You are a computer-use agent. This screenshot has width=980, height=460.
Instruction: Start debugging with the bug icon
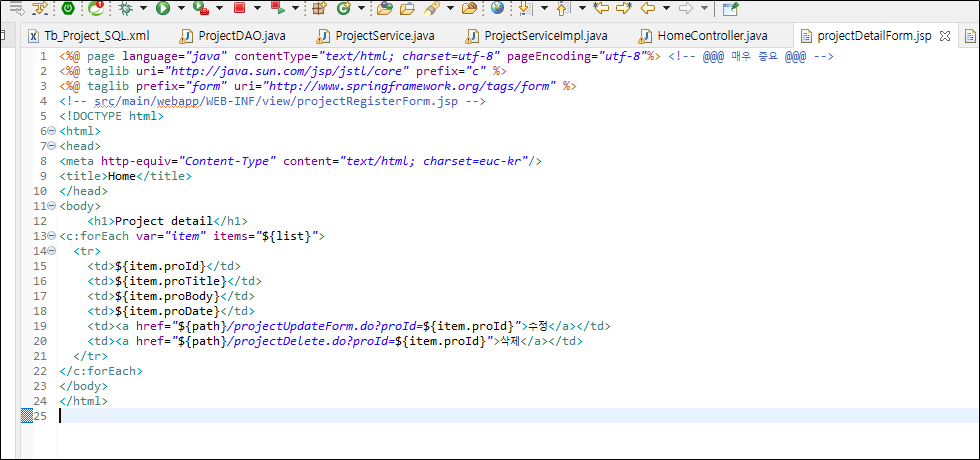click(126, 8)
